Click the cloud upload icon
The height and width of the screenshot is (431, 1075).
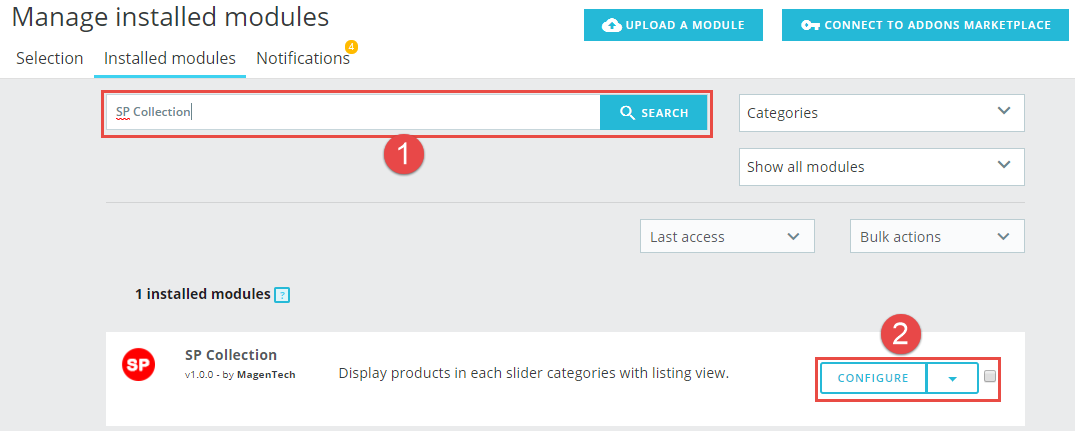coord(612,25)
